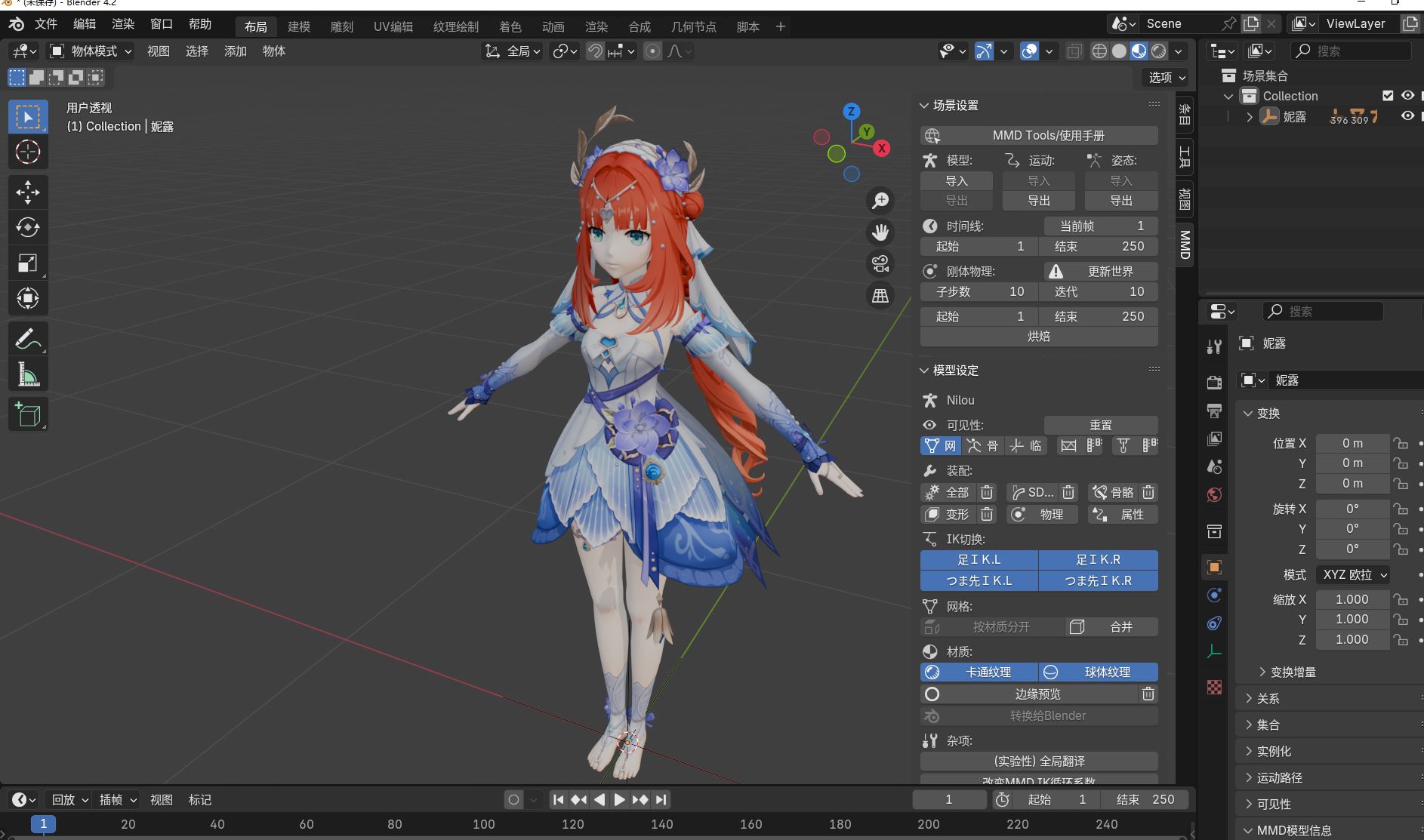Toggle 足ＩK.L IK switch
The height and width of the screenshot is (840, 1424).
tap(979, 559)
